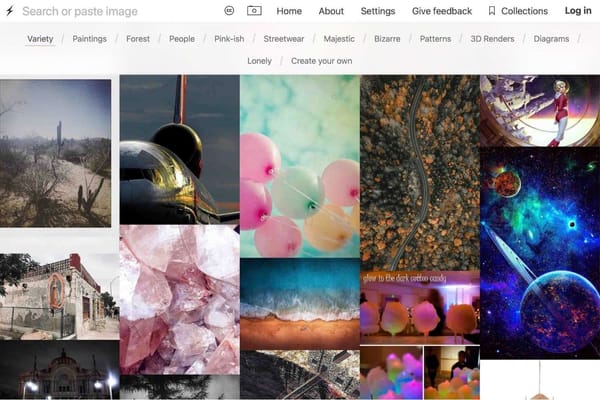600x400 pixels.
Task: Click the Create your own option
Action: click(x=321, y=61)
